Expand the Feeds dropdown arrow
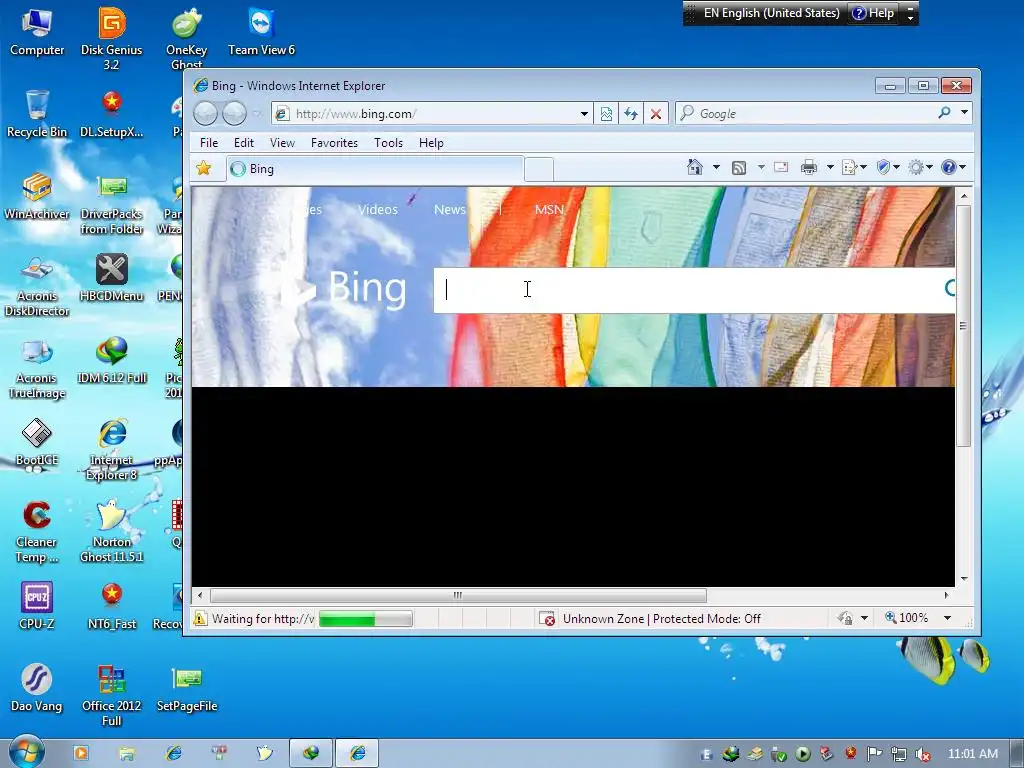 coord(761,168)
